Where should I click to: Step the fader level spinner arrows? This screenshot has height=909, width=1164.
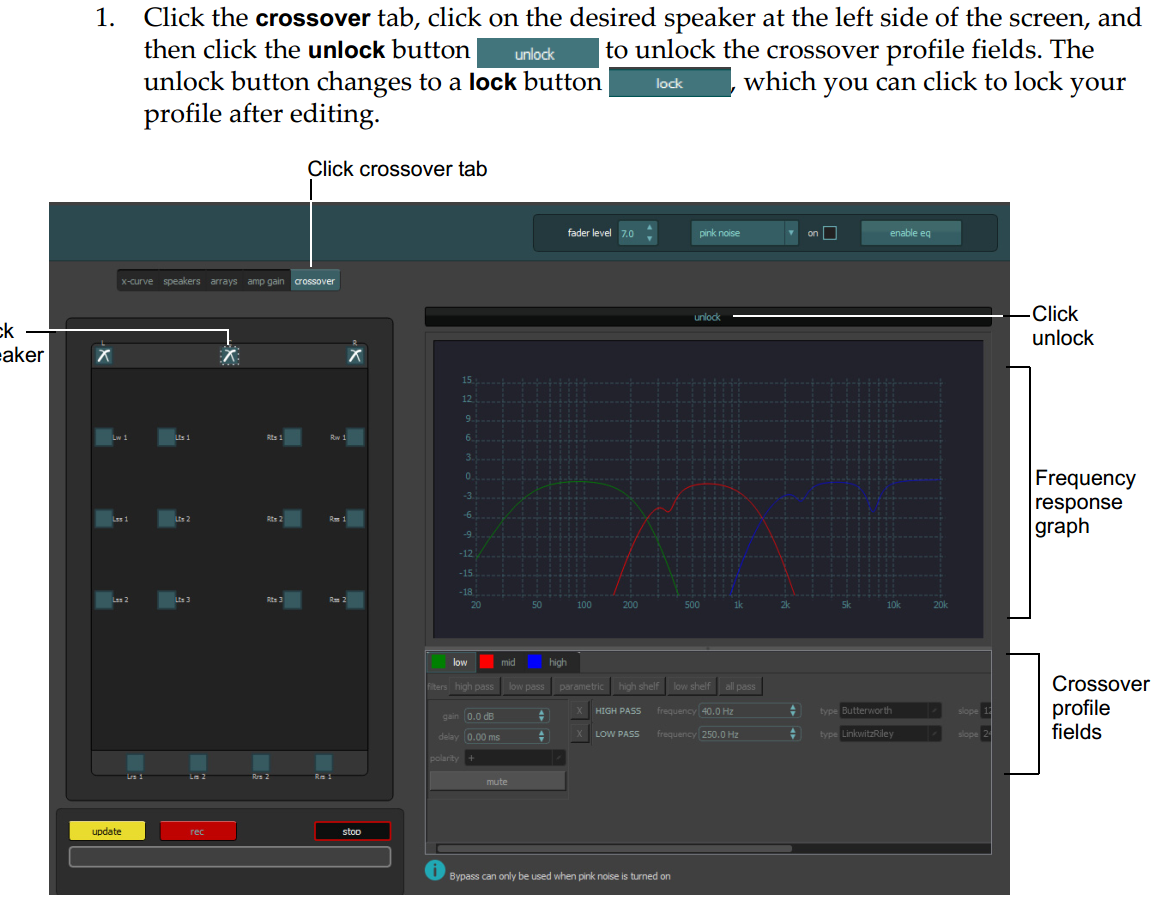click(650, 233)
